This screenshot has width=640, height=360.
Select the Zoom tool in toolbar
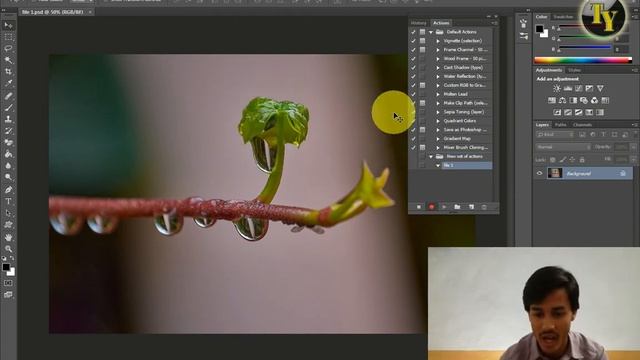(x=8, y=249)
